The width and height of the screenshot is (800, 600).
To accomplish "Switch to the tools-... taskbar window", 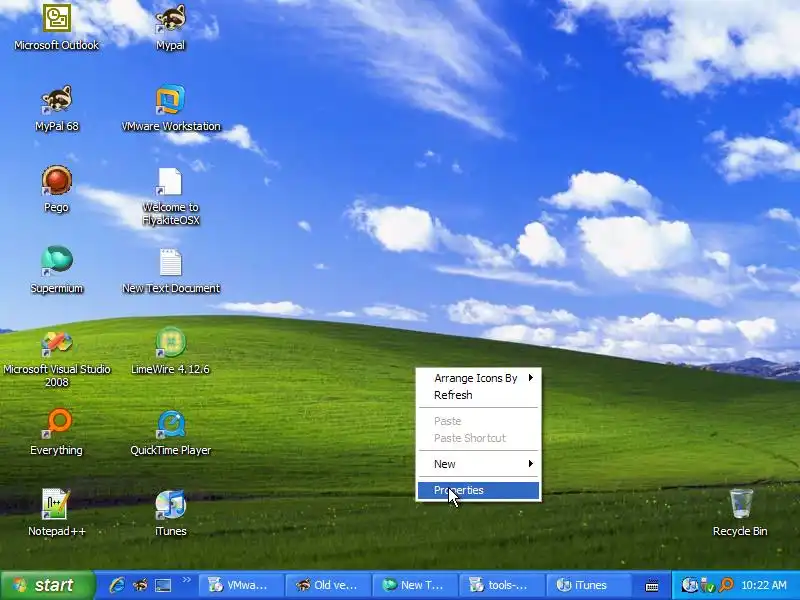I will point(502,585).
